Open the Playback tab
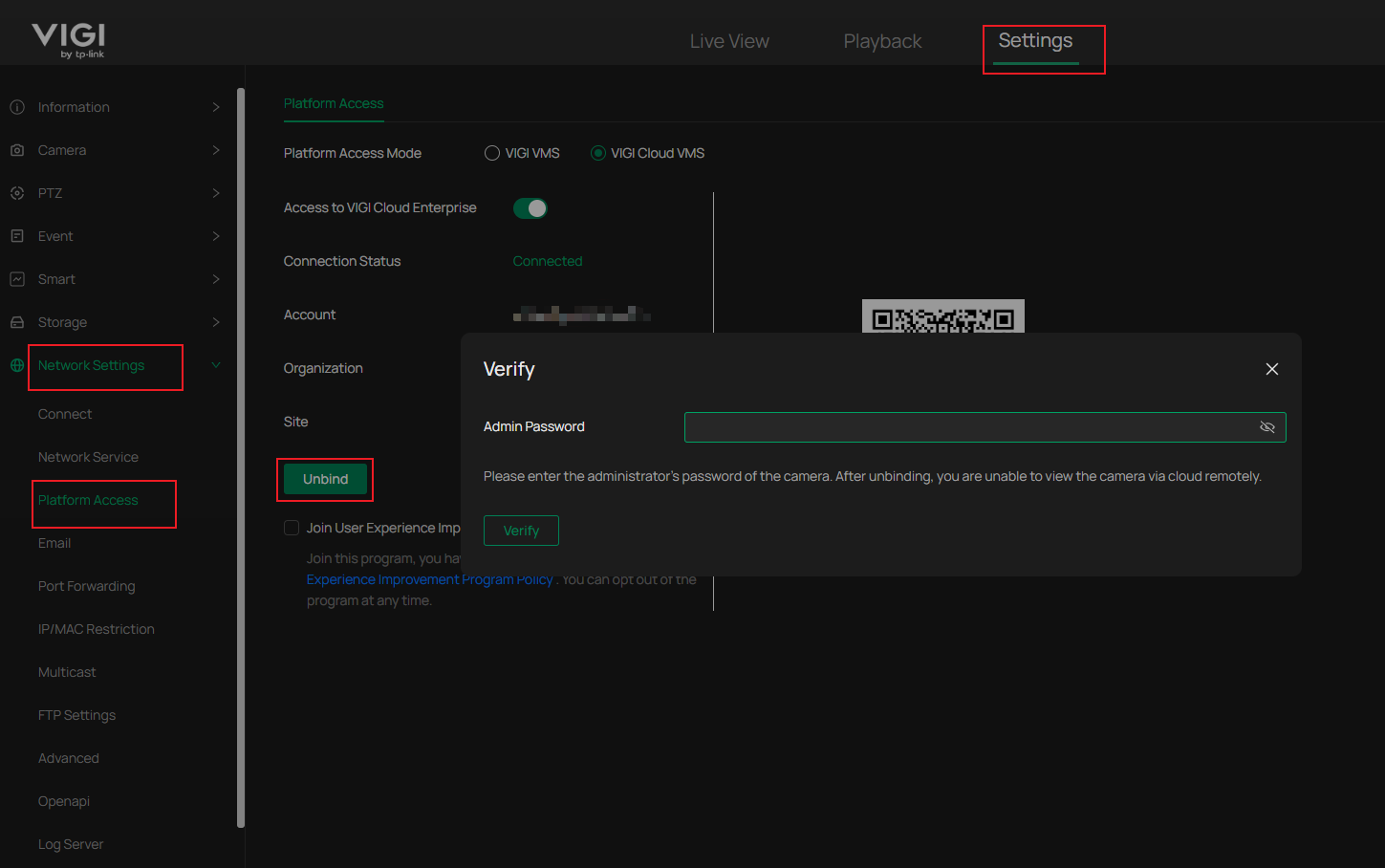 coord(882,41)
